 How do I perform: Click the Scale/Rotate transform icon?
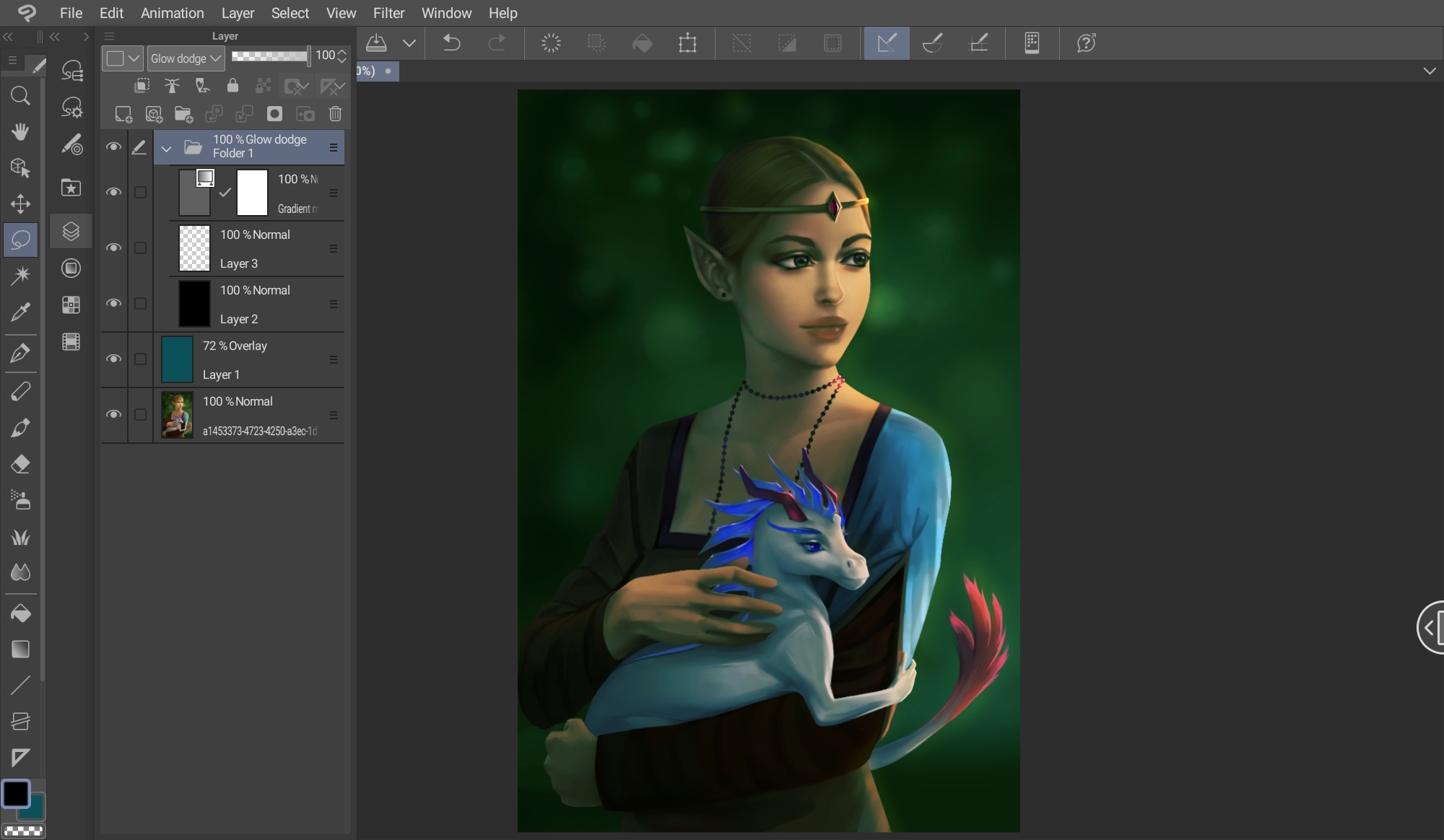[687, 43]
